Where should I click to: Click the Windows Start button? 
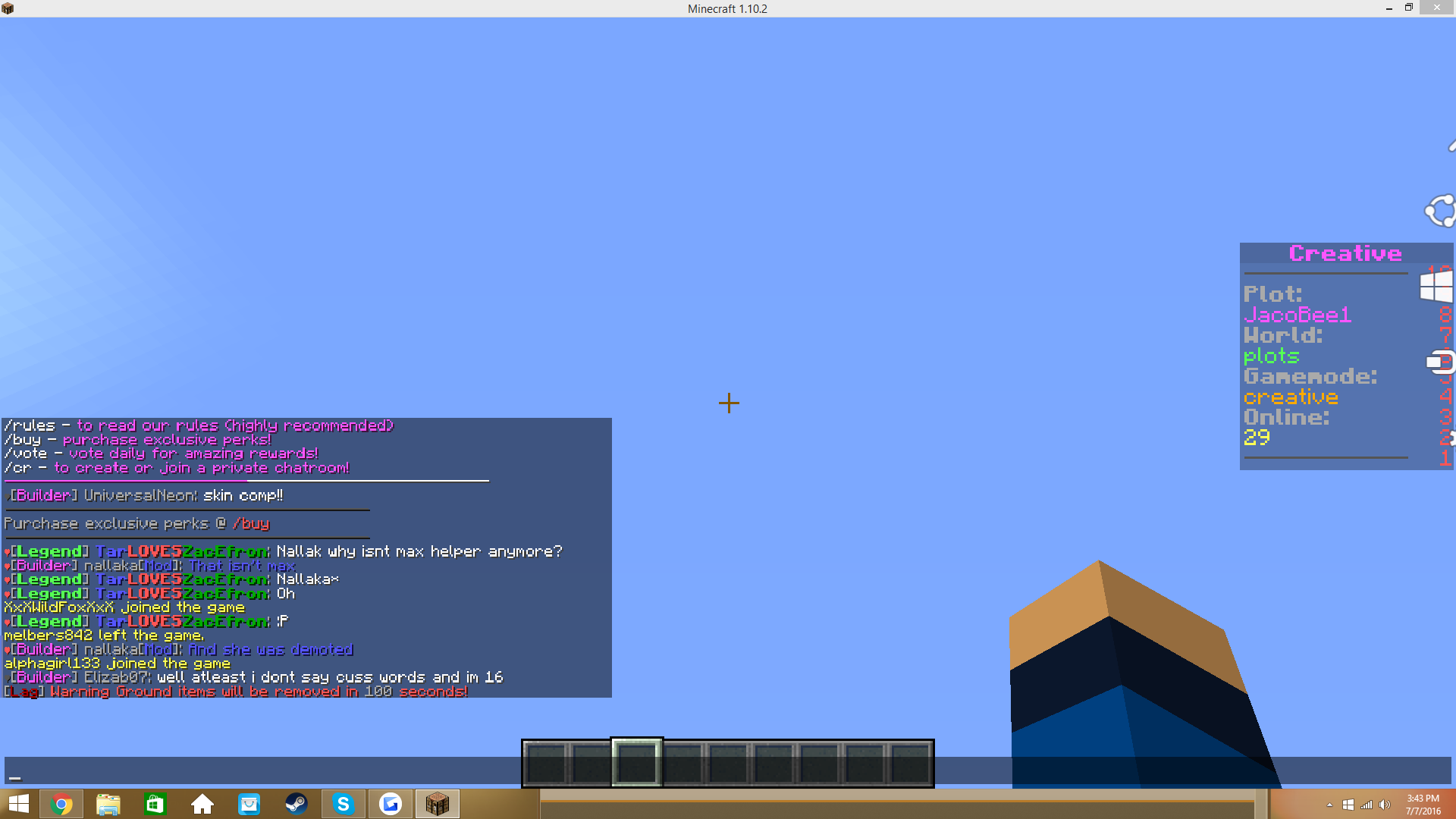click(18, 804)
